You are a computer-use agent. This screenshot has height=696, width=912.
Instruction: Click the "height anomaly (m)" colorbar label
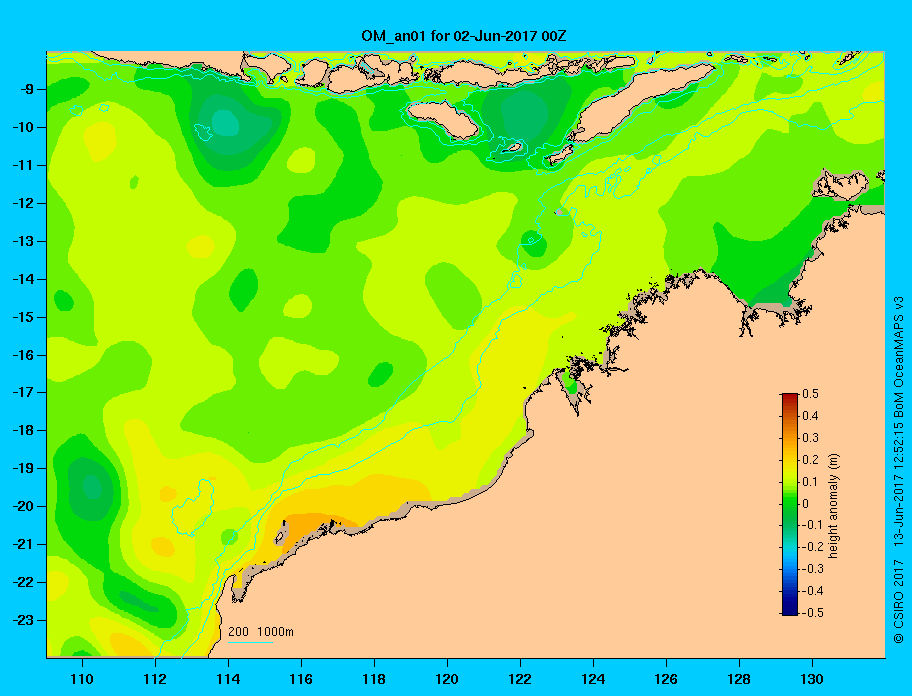click(833, 506)
